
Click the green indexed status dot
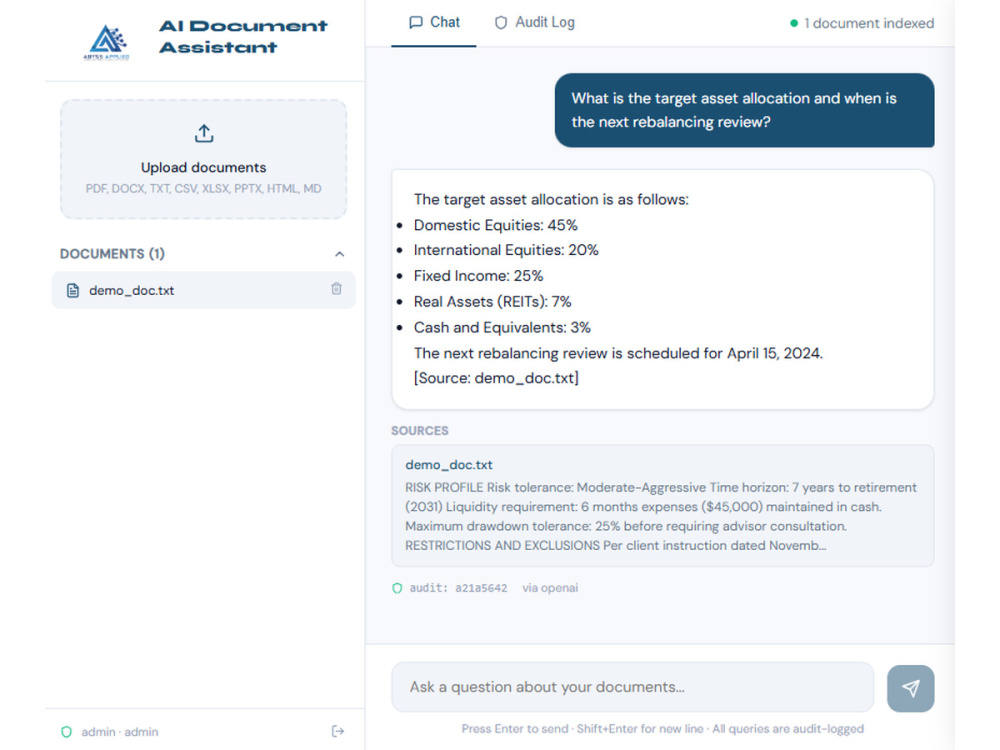tap(794, 23)
